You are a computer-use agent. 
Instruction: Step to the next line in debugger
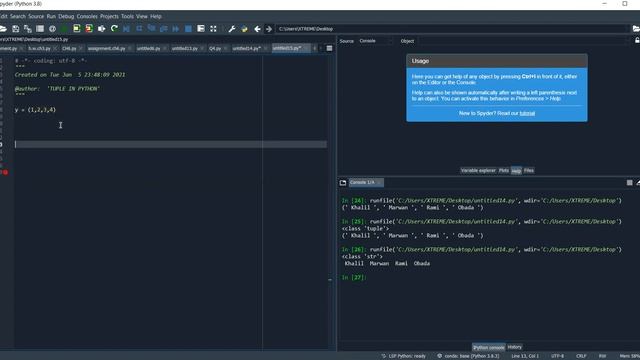point(139,29)
